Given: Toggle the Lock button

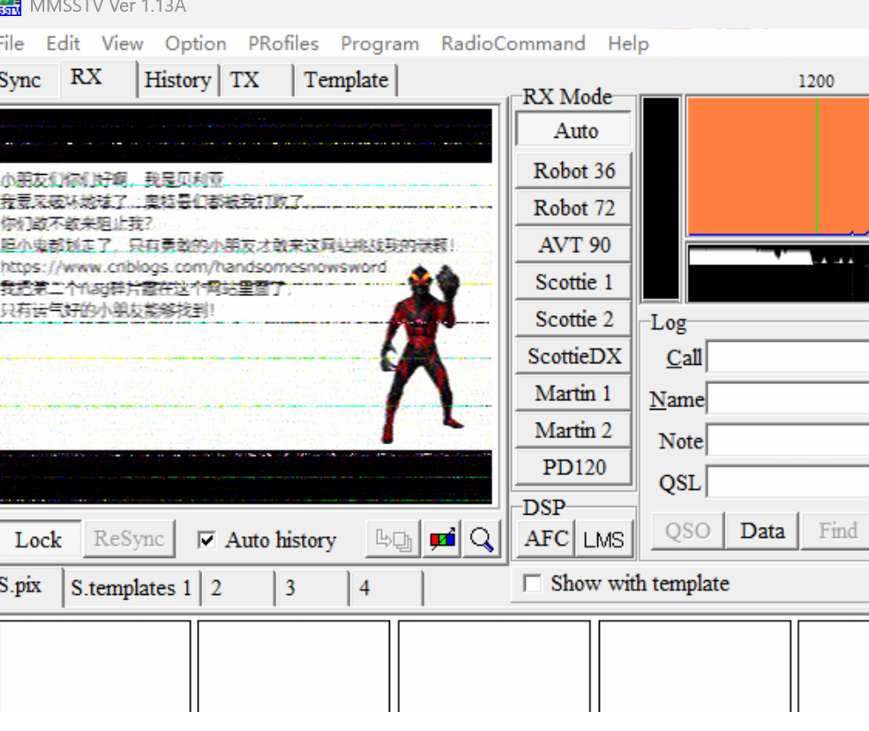Looking at the screenshot, I should click(38, 539).
